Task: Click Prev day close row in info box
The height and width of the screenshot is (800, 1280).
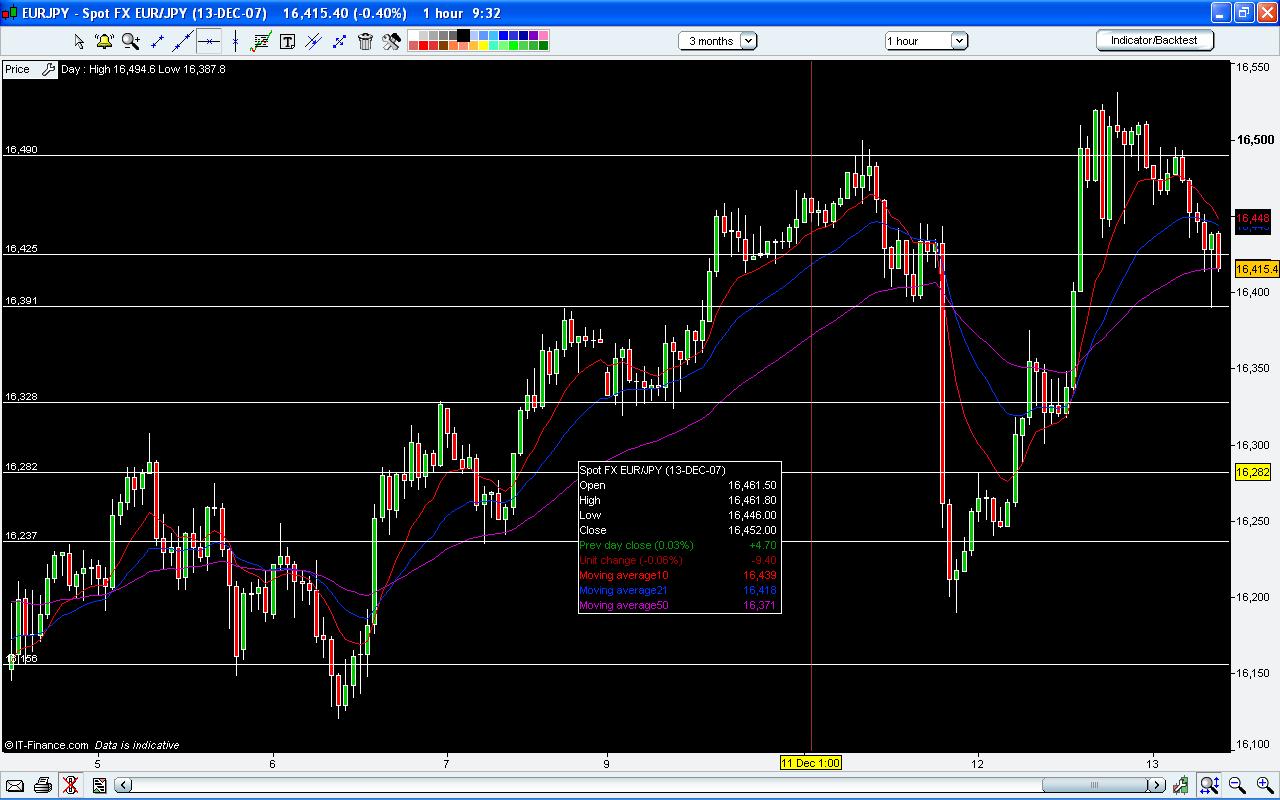Action: [x=678, y=545]
